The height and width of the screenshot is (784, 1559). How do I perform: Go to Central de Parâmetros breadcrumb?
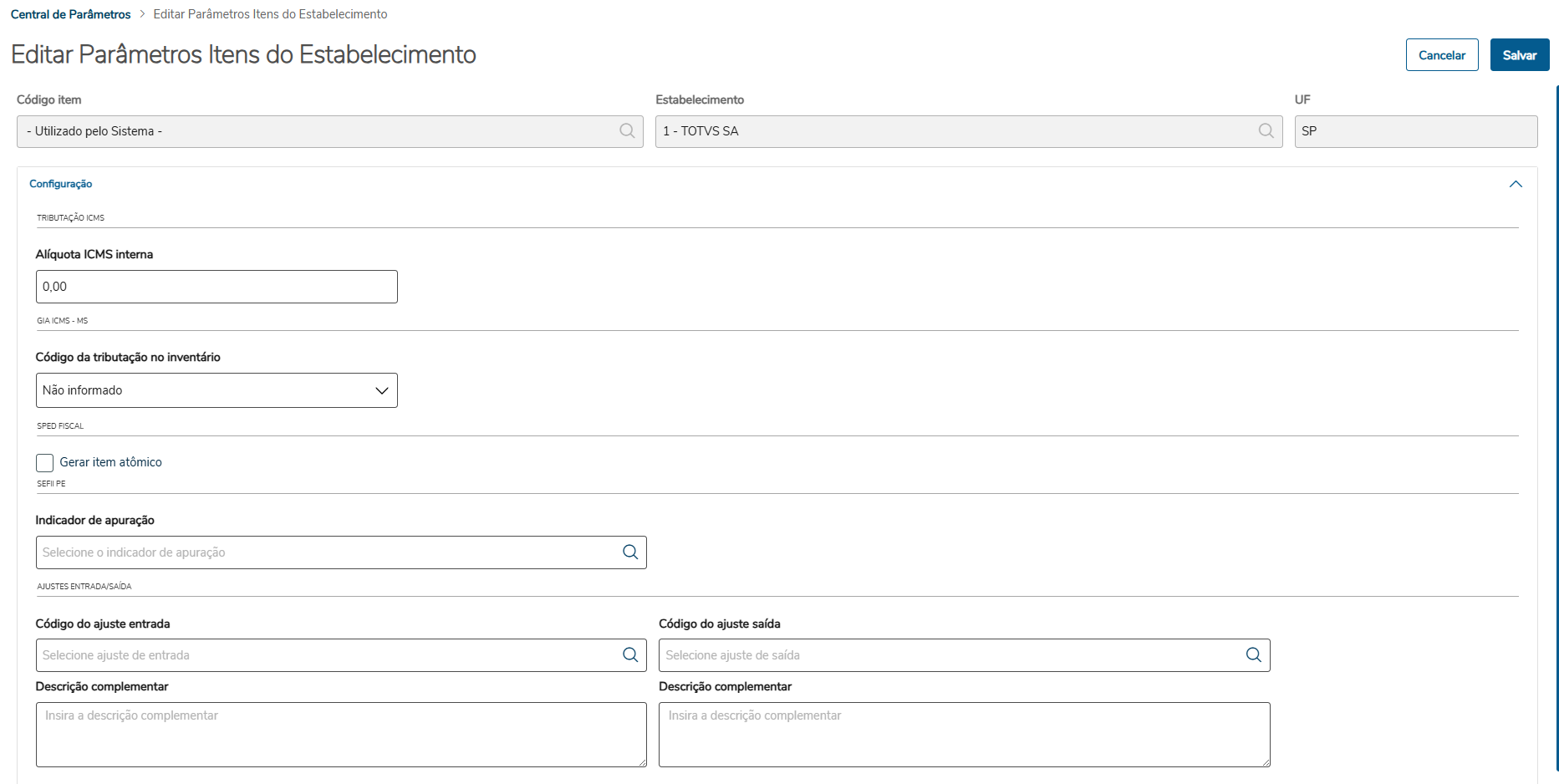71,14
